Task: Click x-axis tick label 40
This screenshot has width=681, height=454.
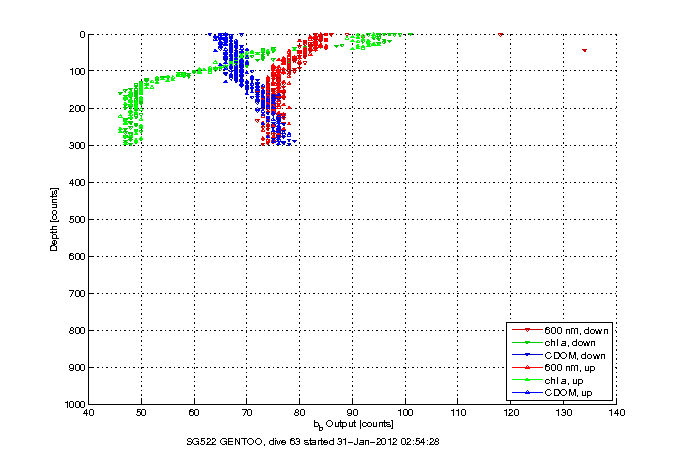Action: coord(88,413)
